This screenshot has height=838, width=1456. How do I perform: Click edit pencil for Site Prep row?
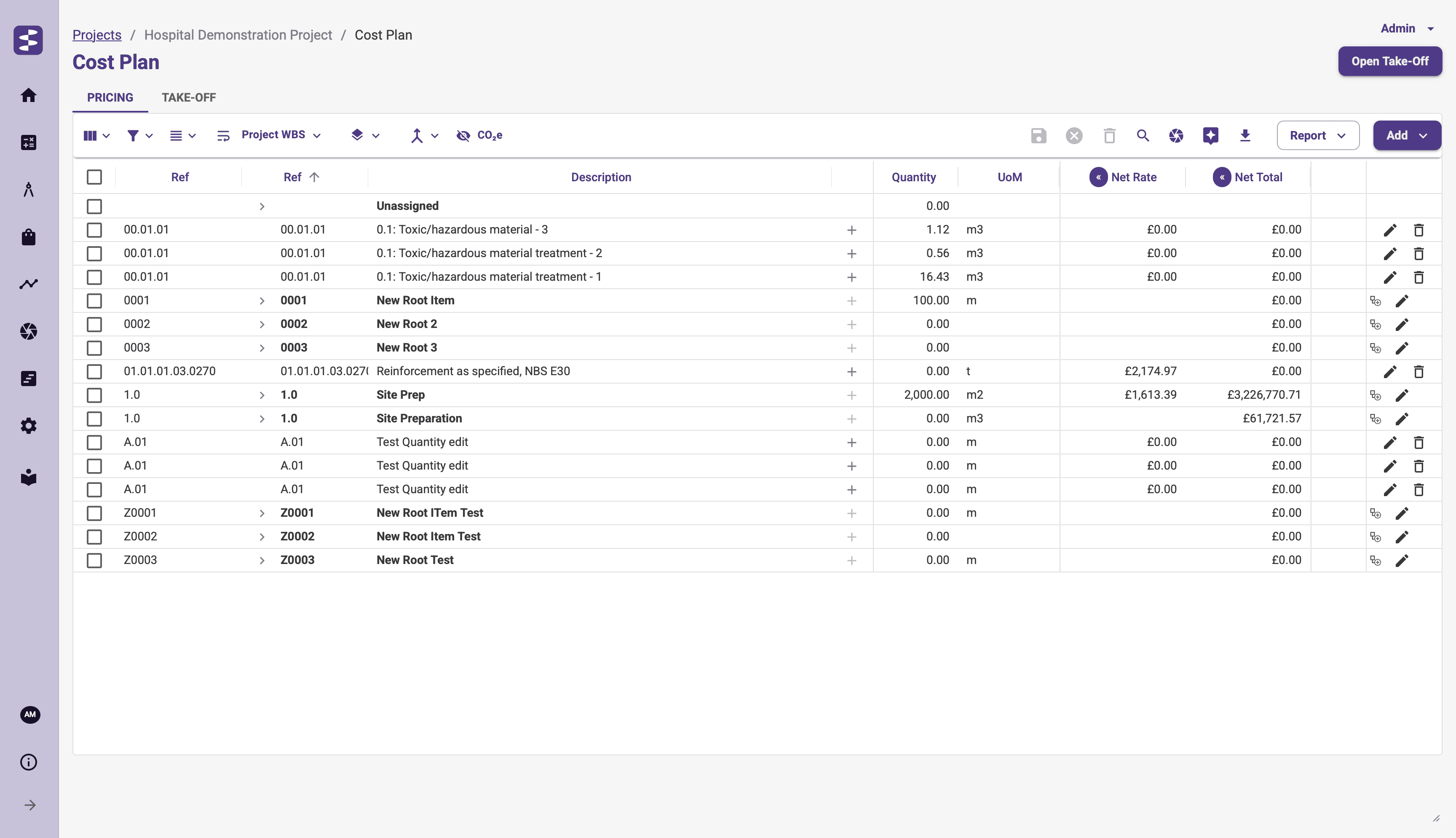pos(1402,395)
